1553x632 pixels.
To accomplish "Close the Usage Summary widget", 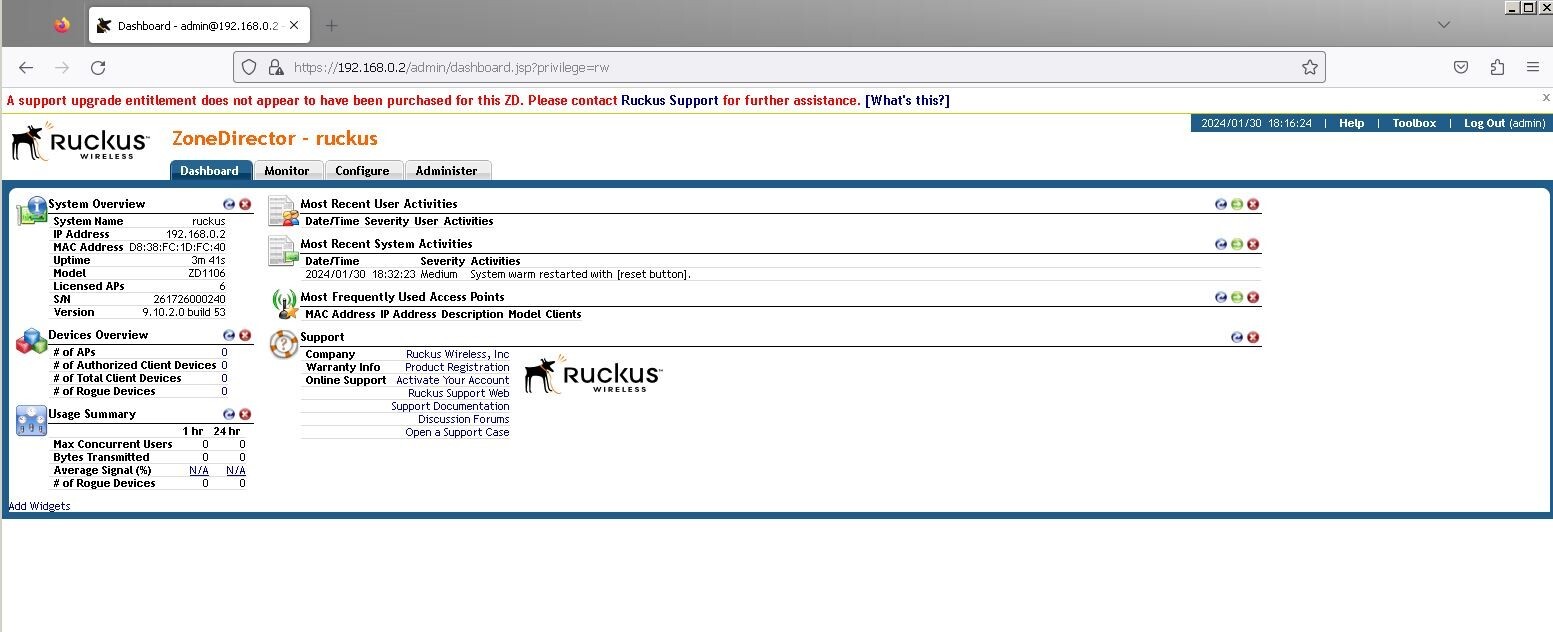I will (x=245, y=414).
